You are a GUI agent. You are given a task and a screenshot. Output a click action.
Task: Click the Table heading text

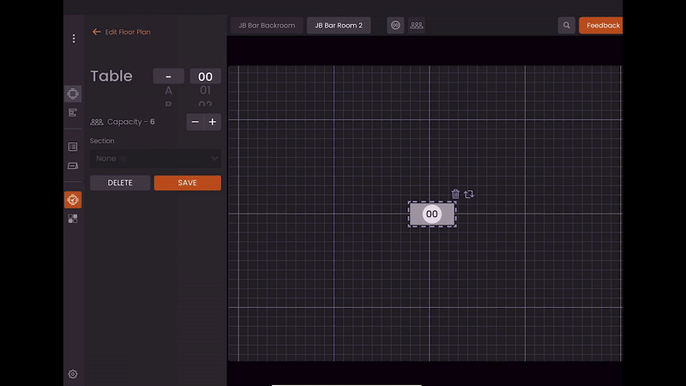(x=112, y=76)
